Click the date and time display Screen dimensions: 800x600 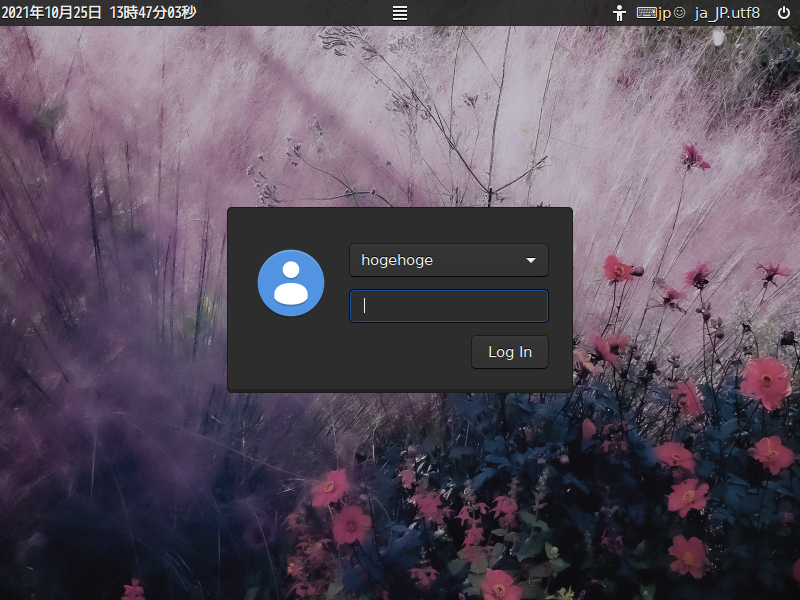pyautogui.click(x=99, y=13)
